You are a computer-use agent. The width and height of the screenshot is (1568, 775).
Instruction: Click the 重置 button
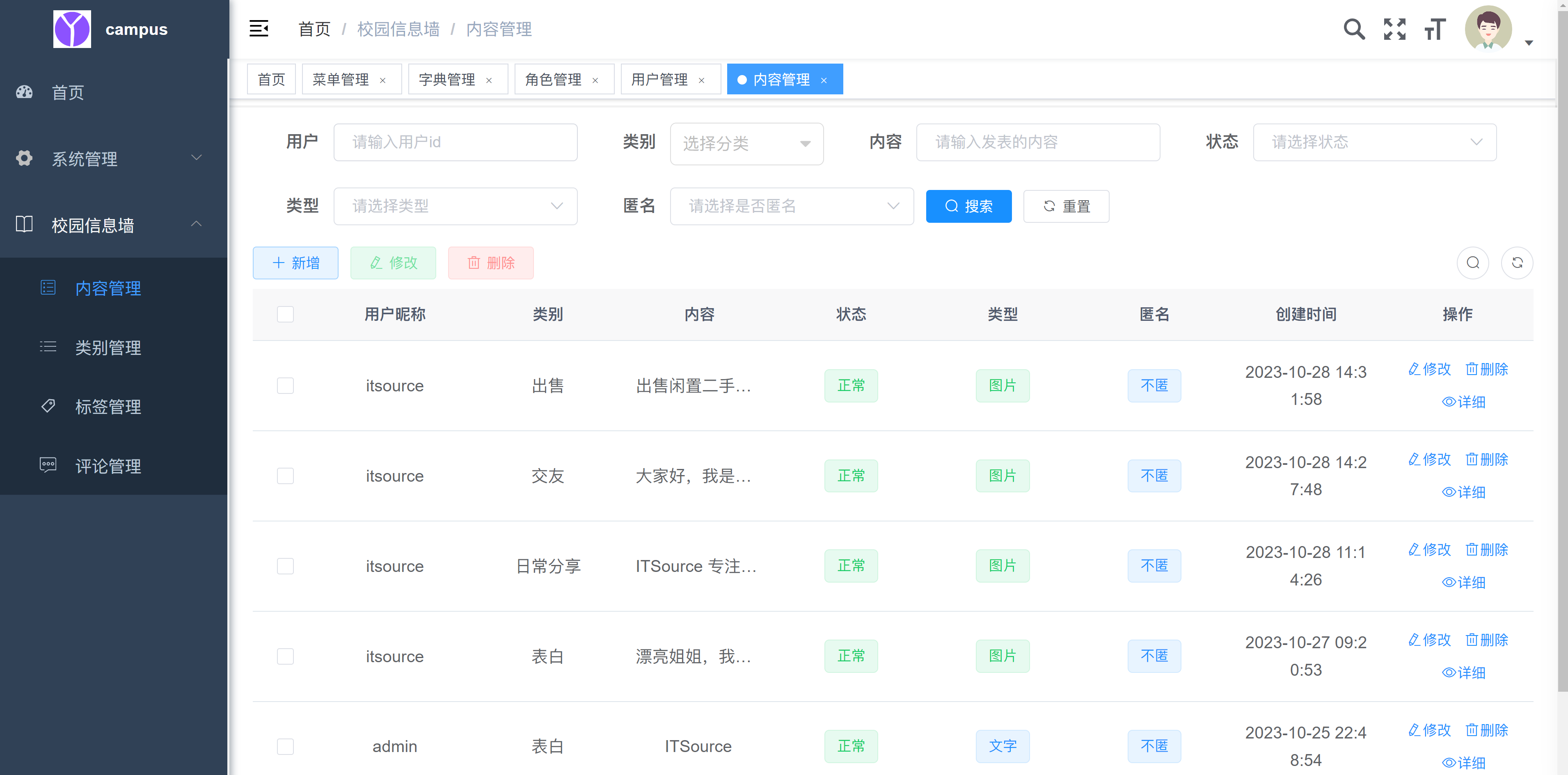point(1066,206)
